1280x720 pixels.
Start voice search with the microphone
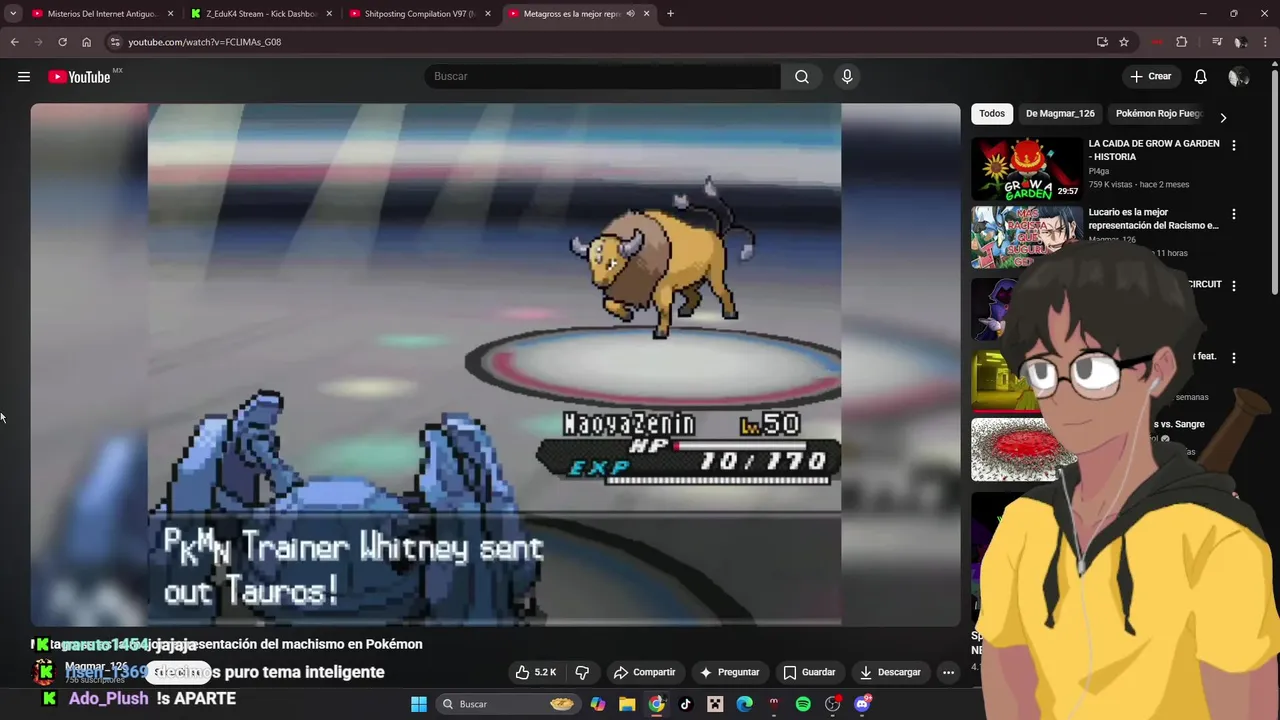point(847,77)
